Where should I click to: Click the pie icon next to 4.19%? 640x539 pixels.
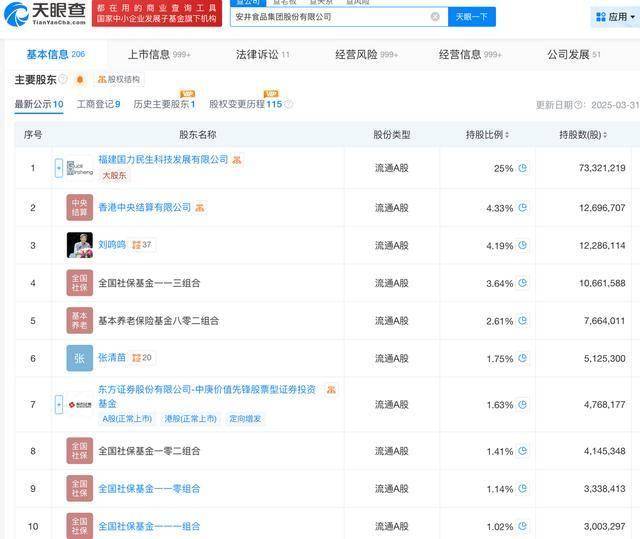click(522, 245)
